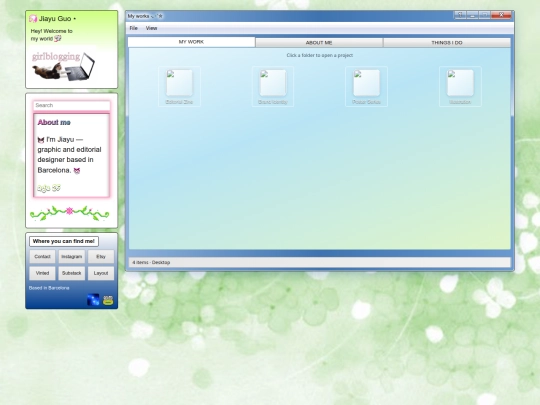Open the Illustration folder
This screenshot has height=405, width=540.
(x=460, y=86)
